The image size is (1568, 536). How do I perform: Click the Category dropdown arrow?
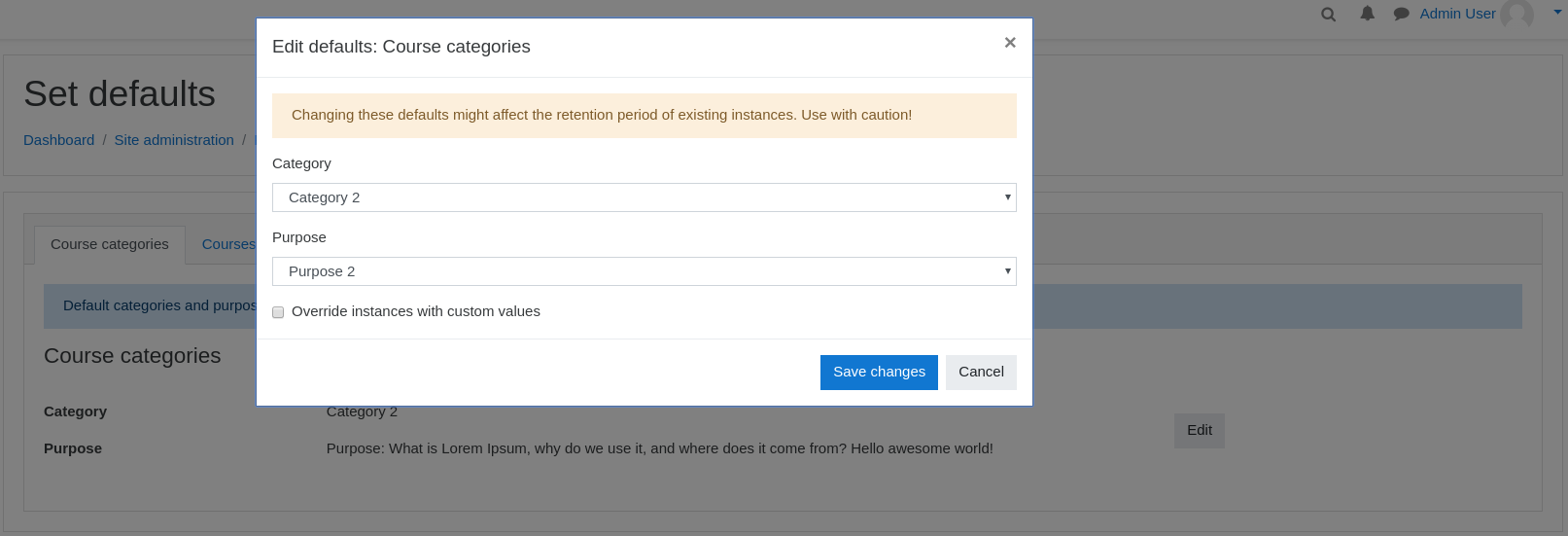click(x=1007, y=197)
